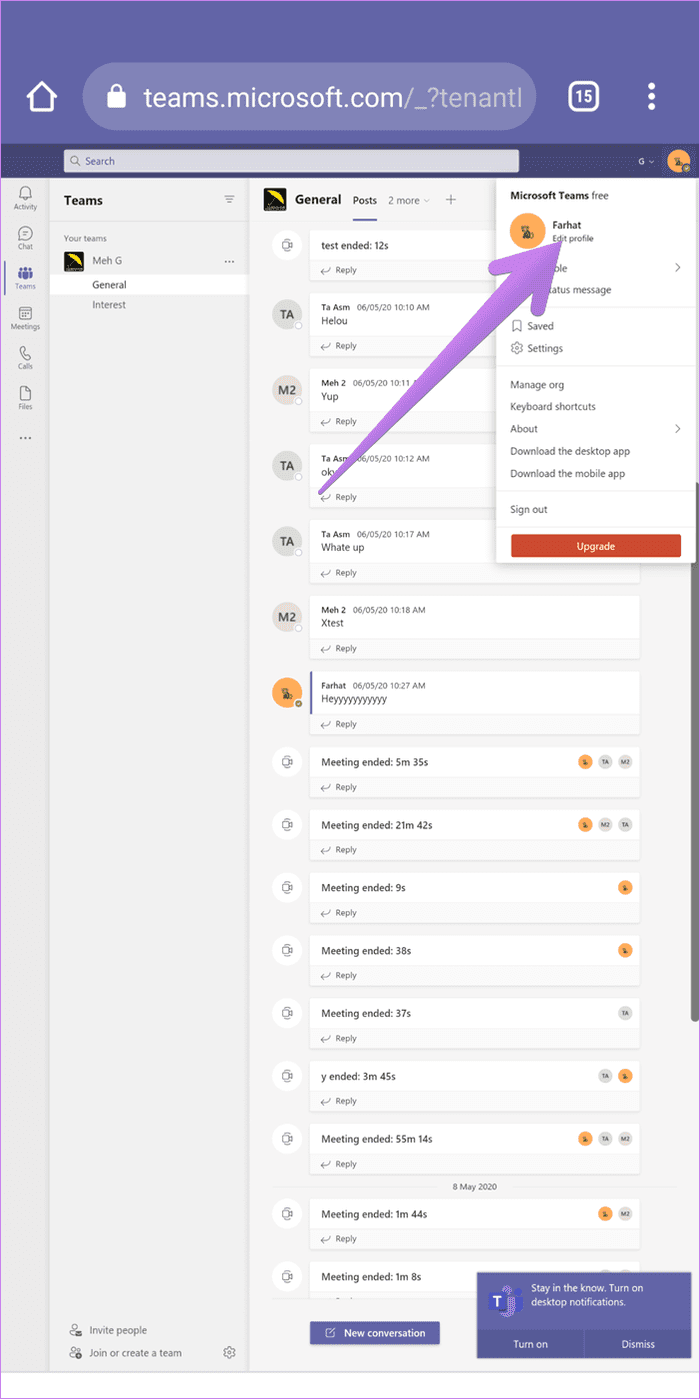Reply to the Heyyyyyyyyyyy message
The image size is (700, 1399).
(x=339, y=724)
